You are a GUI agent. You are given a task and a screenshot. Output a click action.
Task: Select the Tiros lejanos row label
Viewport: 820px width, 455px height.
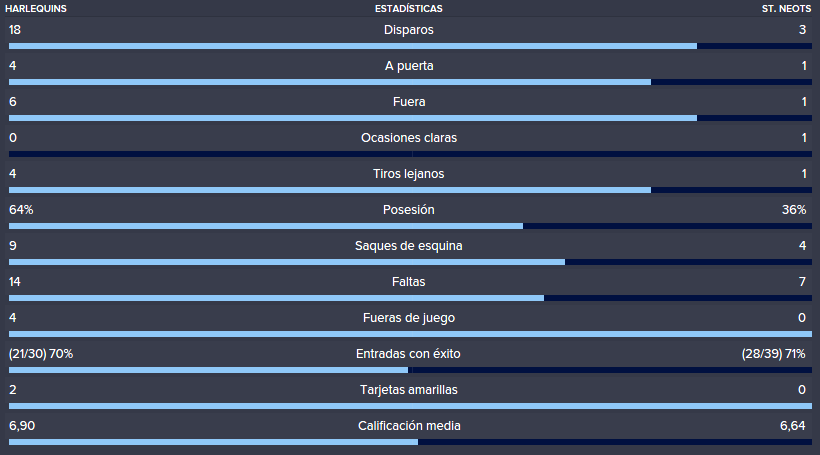(408, 174)
